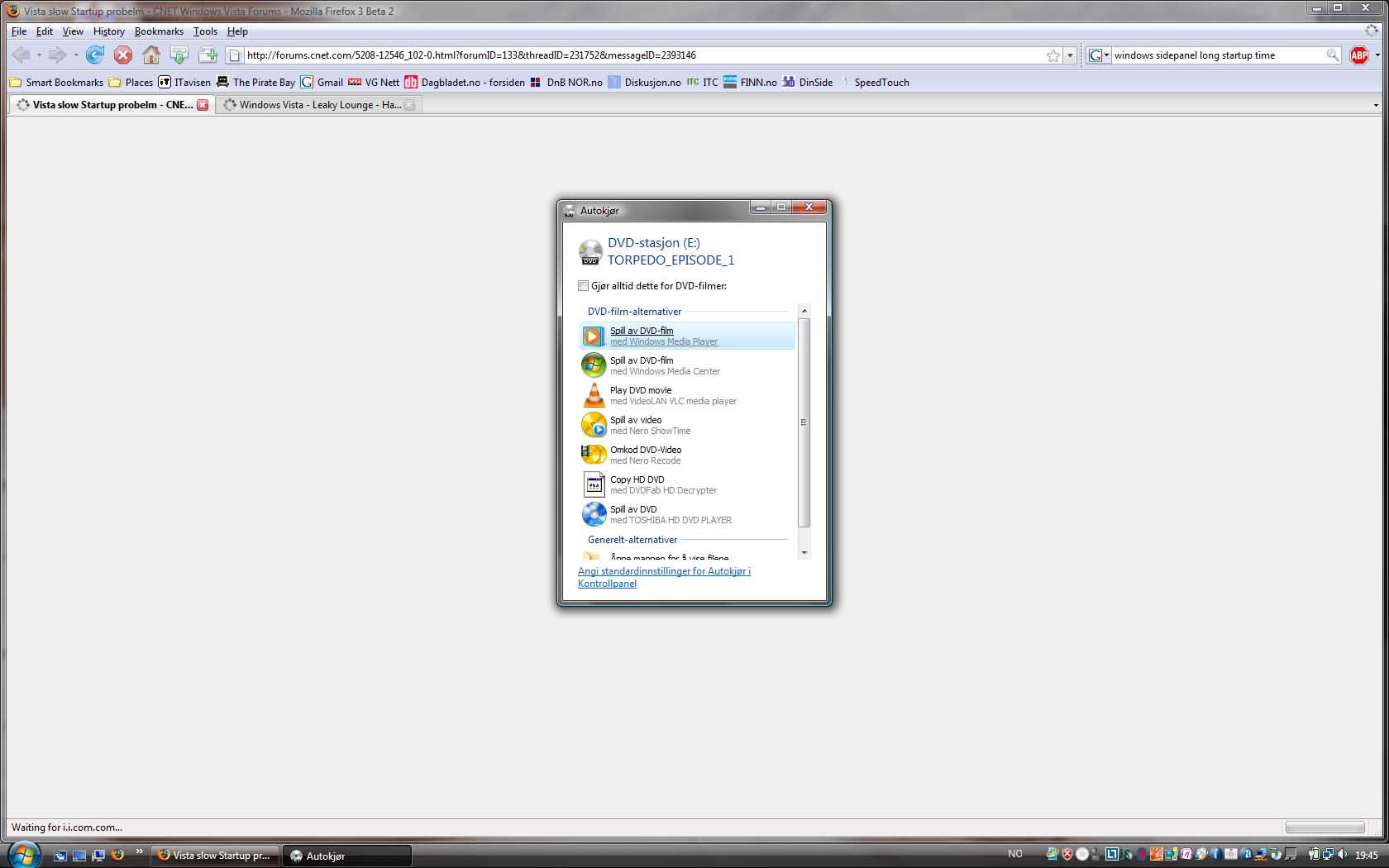Choose Spill av video med Nero ShowTime
The height and width of the screenshot is (868, 1389).
[x=687, y=425]
